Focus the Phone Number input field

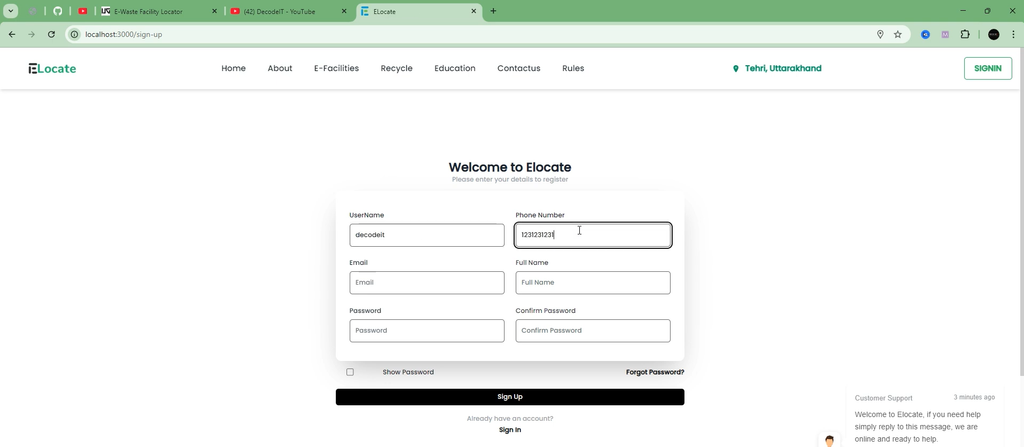coord(593,235)
